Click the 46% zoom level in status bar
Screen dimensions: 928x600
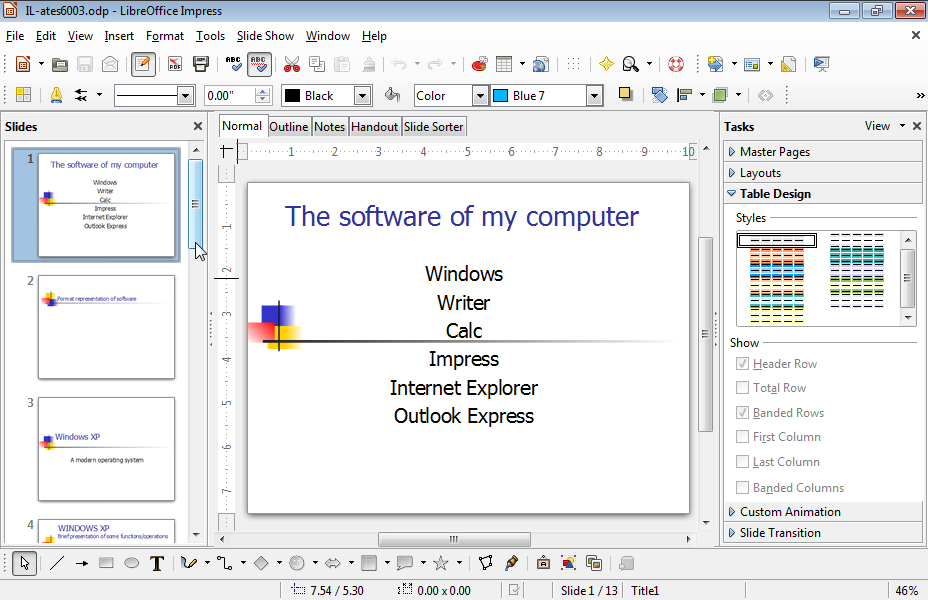906,591
